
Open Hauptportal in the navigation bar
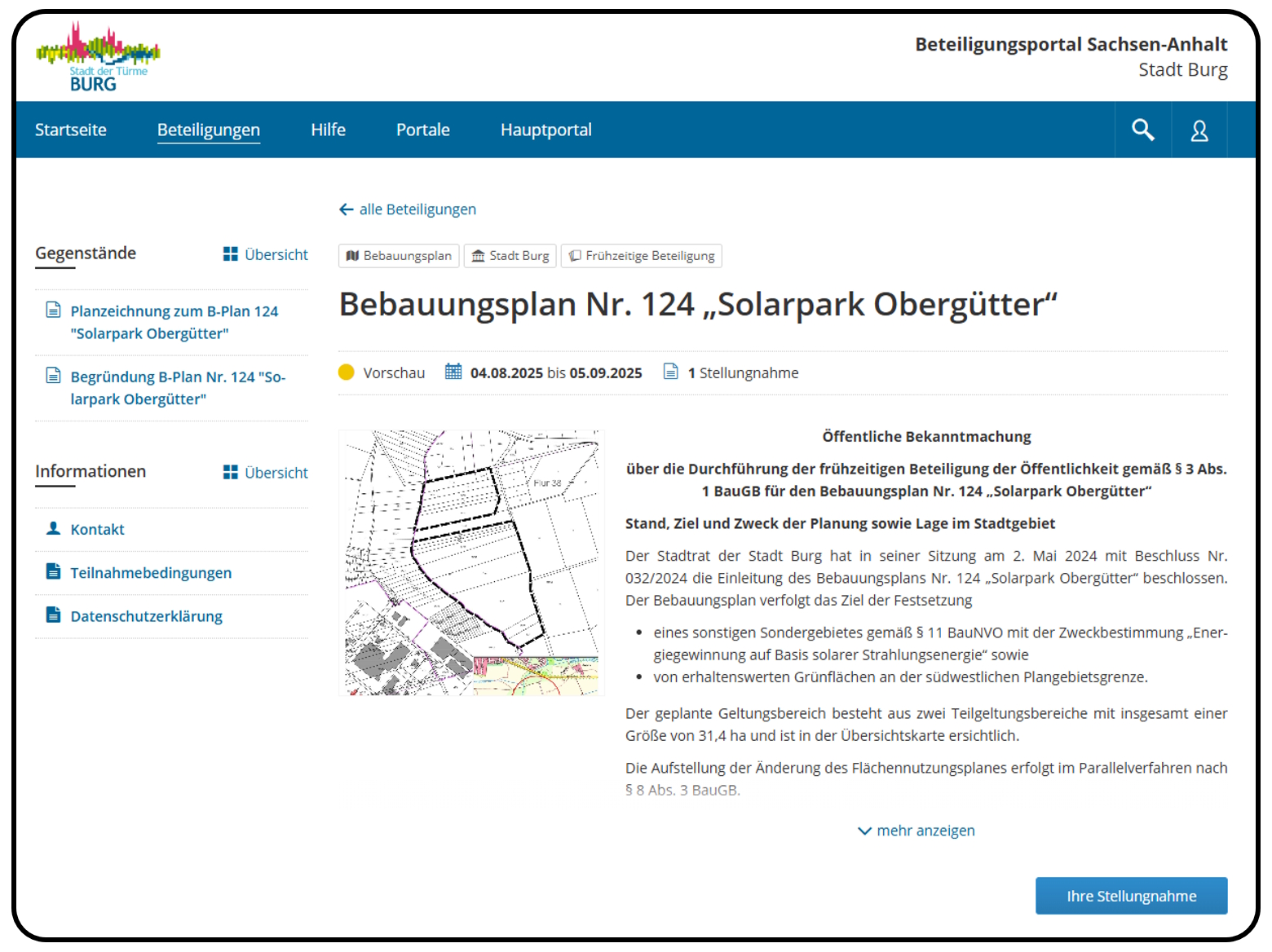tap(546, 130)
